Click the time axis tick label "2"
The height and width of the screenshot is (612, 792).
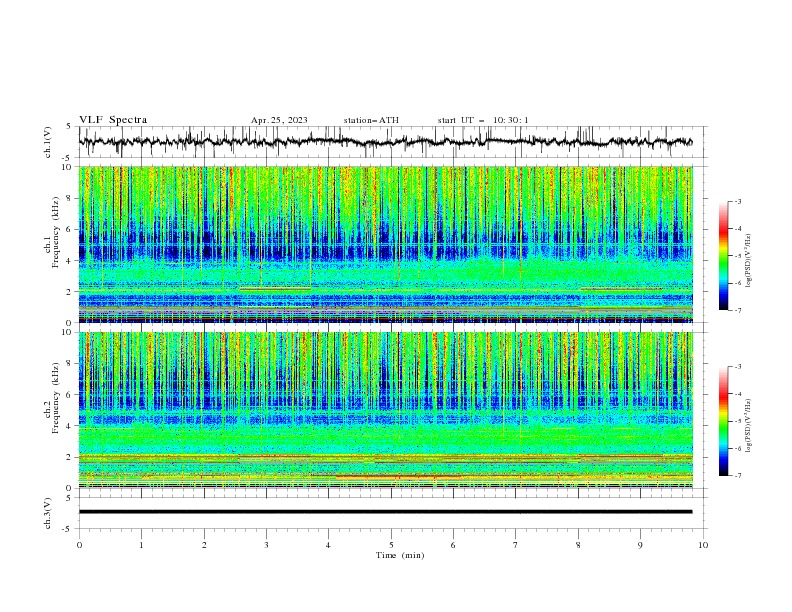coord(204,545)
